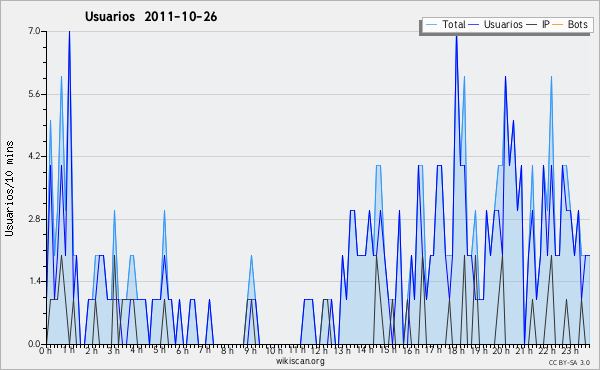Click the 2.8 y-axis value

(x=34, y=219)
